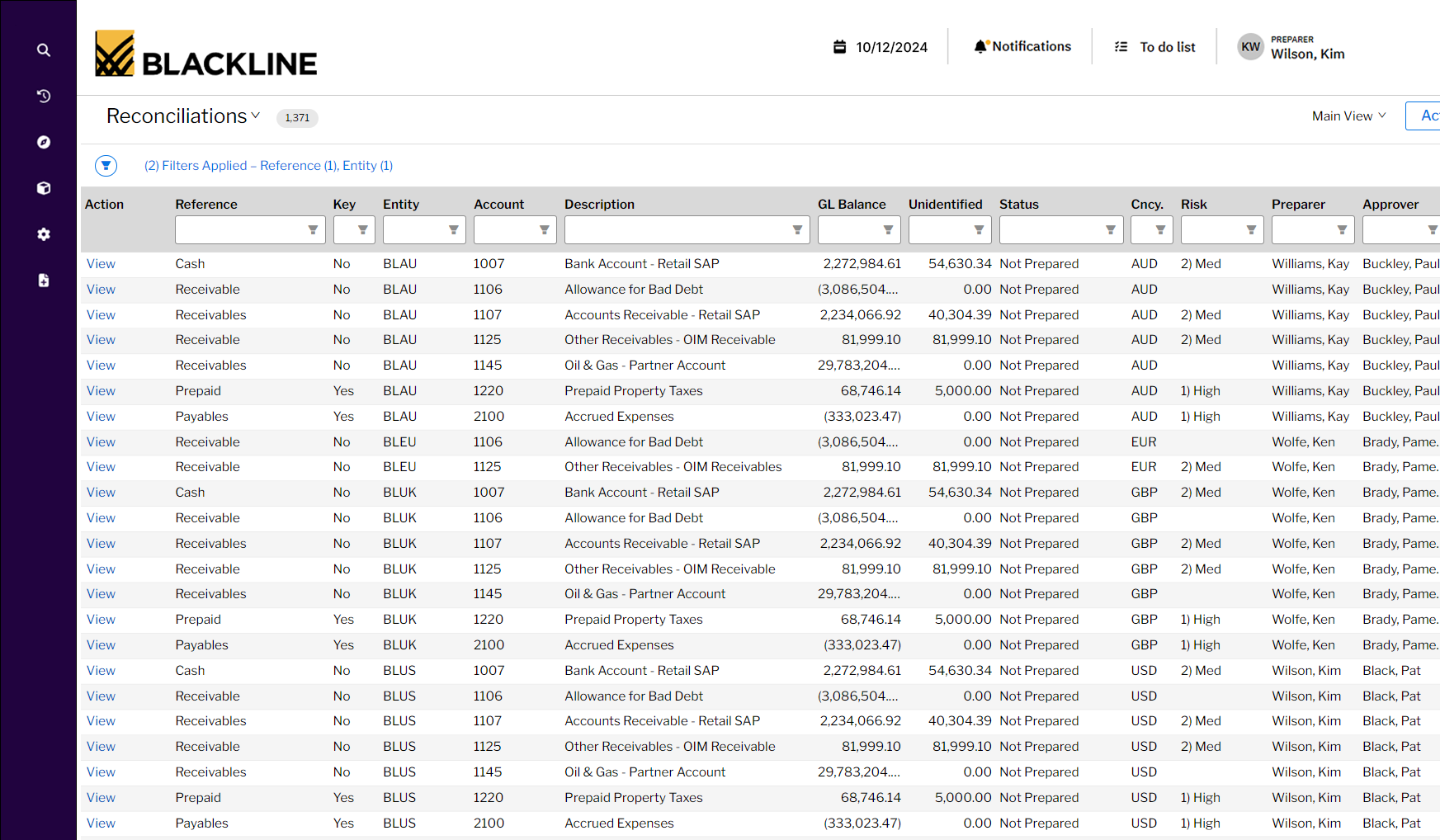The height and width of the screenshot is (840, 1440).
Task: Open the Key column filter funnel
Action: point(362,230)
